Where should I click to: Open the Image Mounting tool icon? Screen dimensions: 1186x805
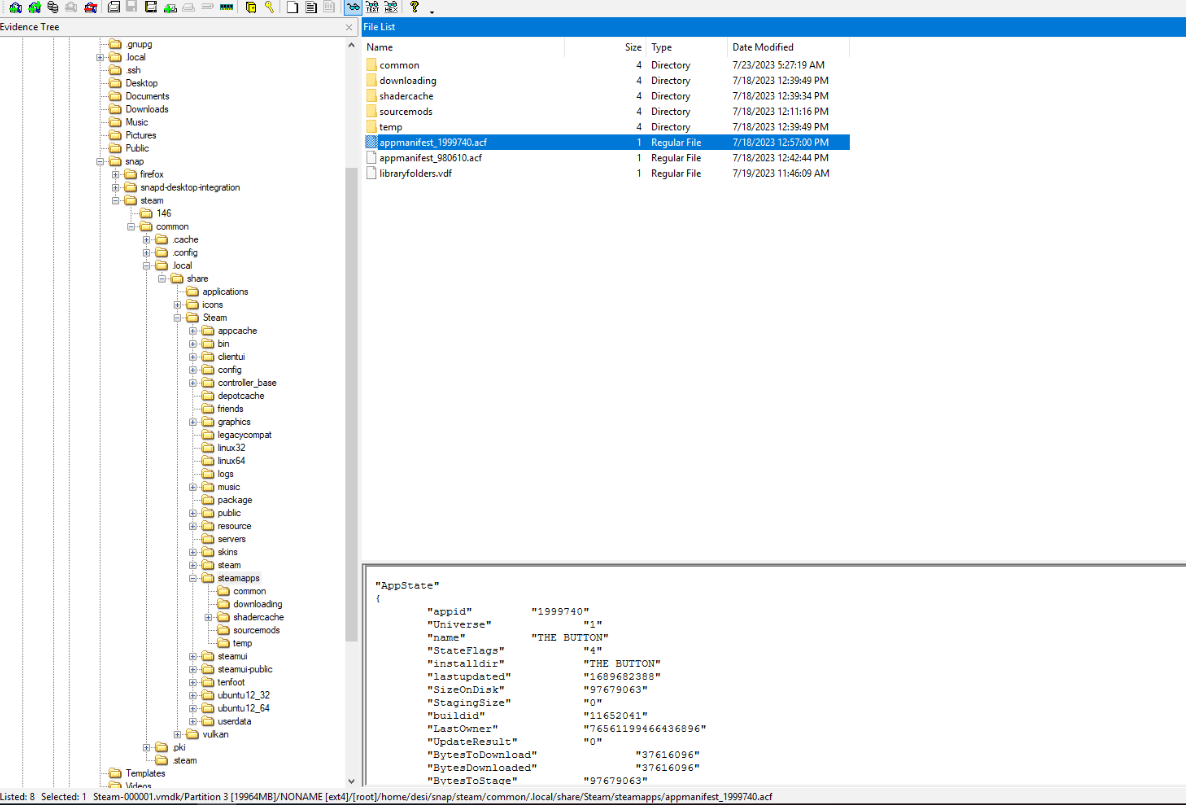pyautogui.click(x=52, y=8)
